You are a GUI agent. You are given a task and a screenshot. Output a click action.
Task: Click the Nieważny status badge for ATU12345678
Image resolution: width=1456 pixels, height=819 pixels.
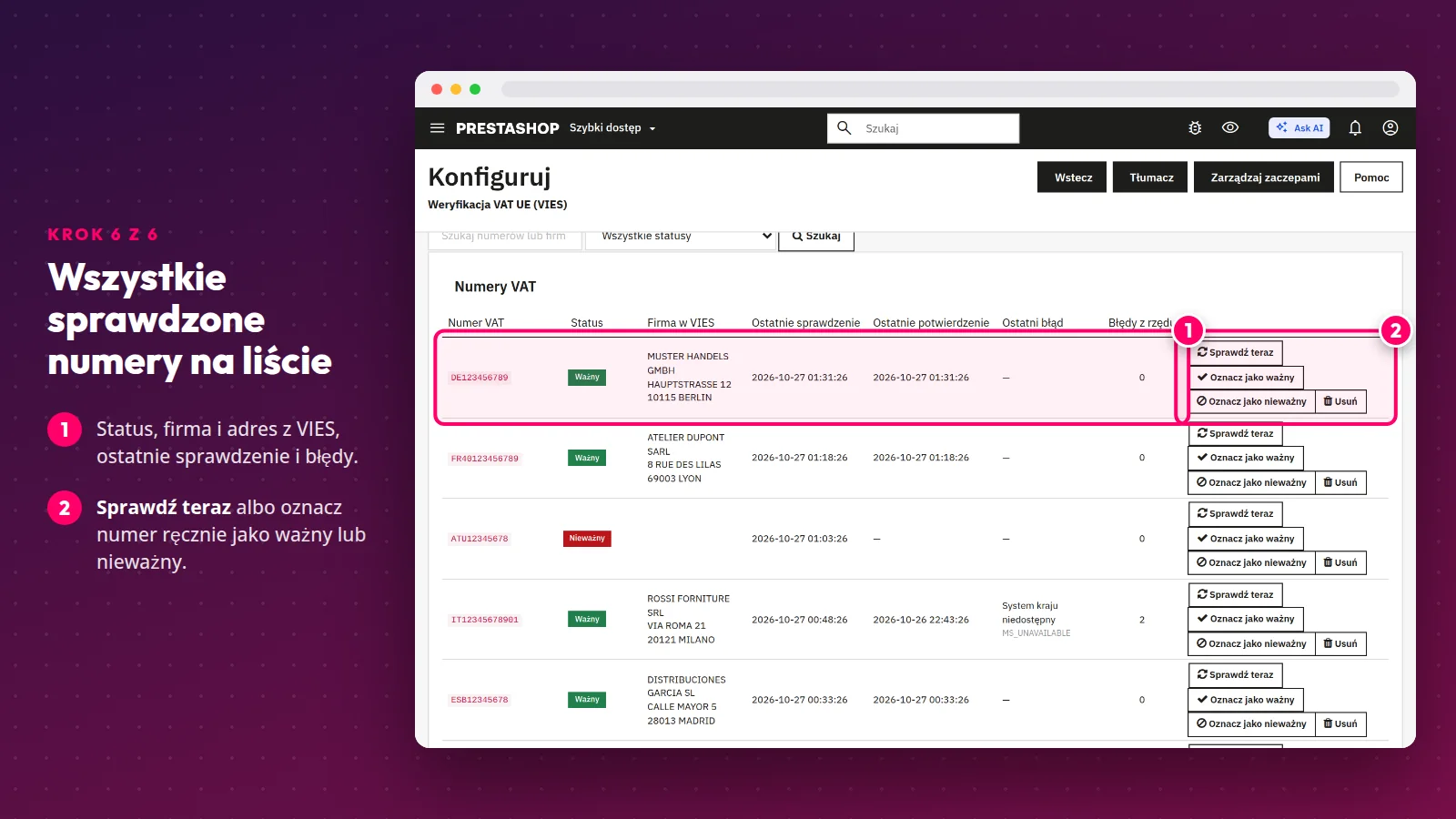pos(587,539)
